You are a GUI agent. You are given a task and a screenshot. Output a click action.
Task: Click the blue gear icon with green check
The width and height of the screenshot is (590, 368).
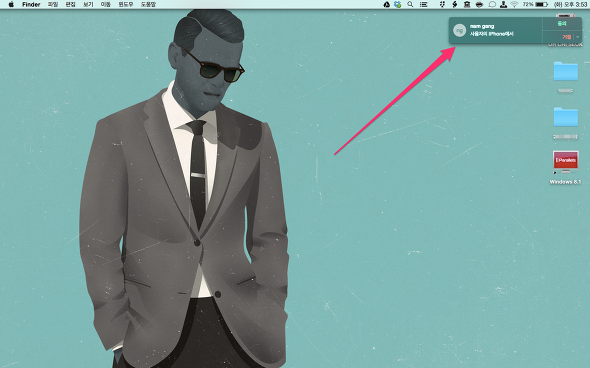click(x=398, y=5)
